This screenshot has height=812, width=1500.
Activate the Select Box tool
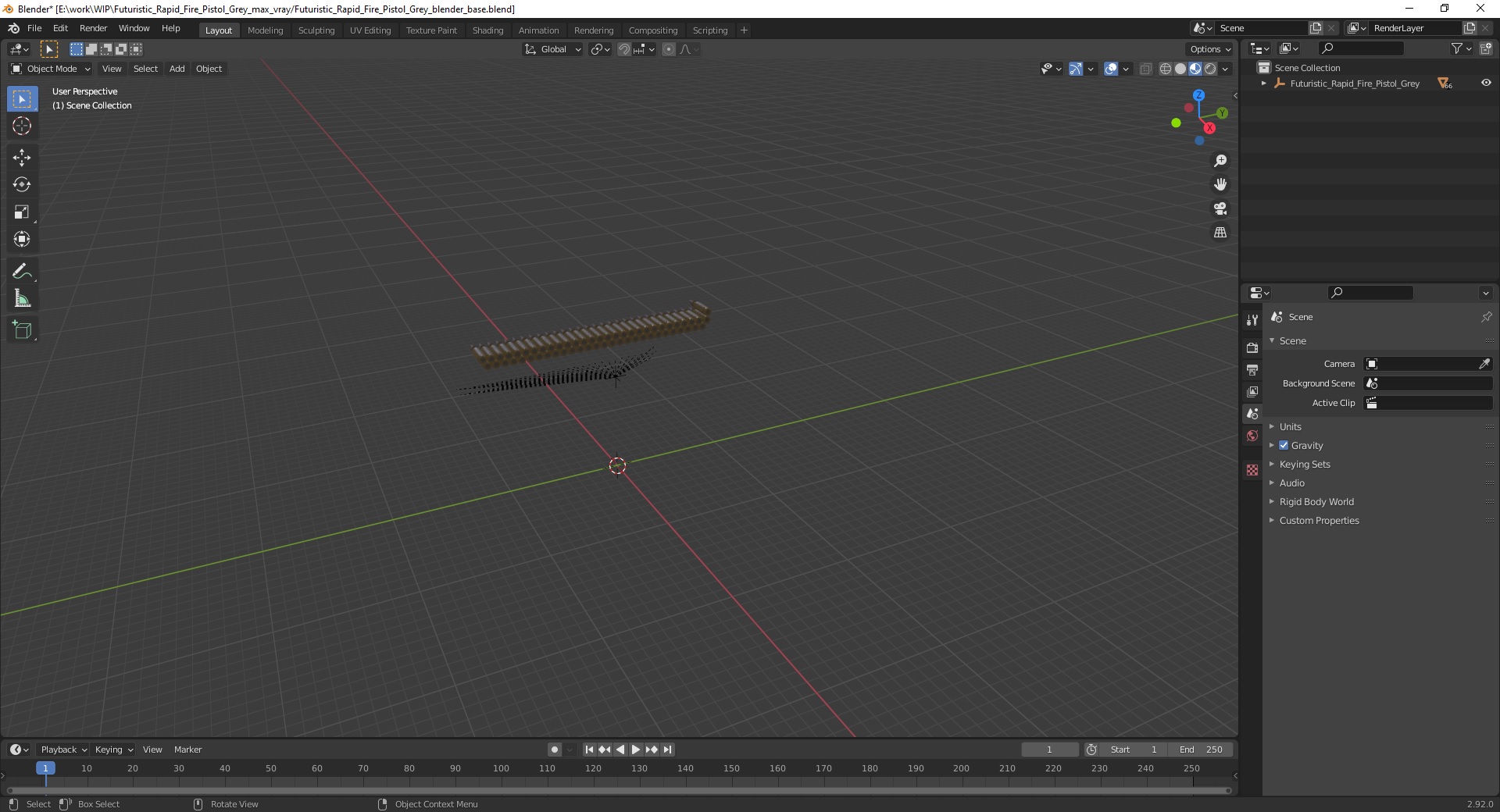[22, 99]
